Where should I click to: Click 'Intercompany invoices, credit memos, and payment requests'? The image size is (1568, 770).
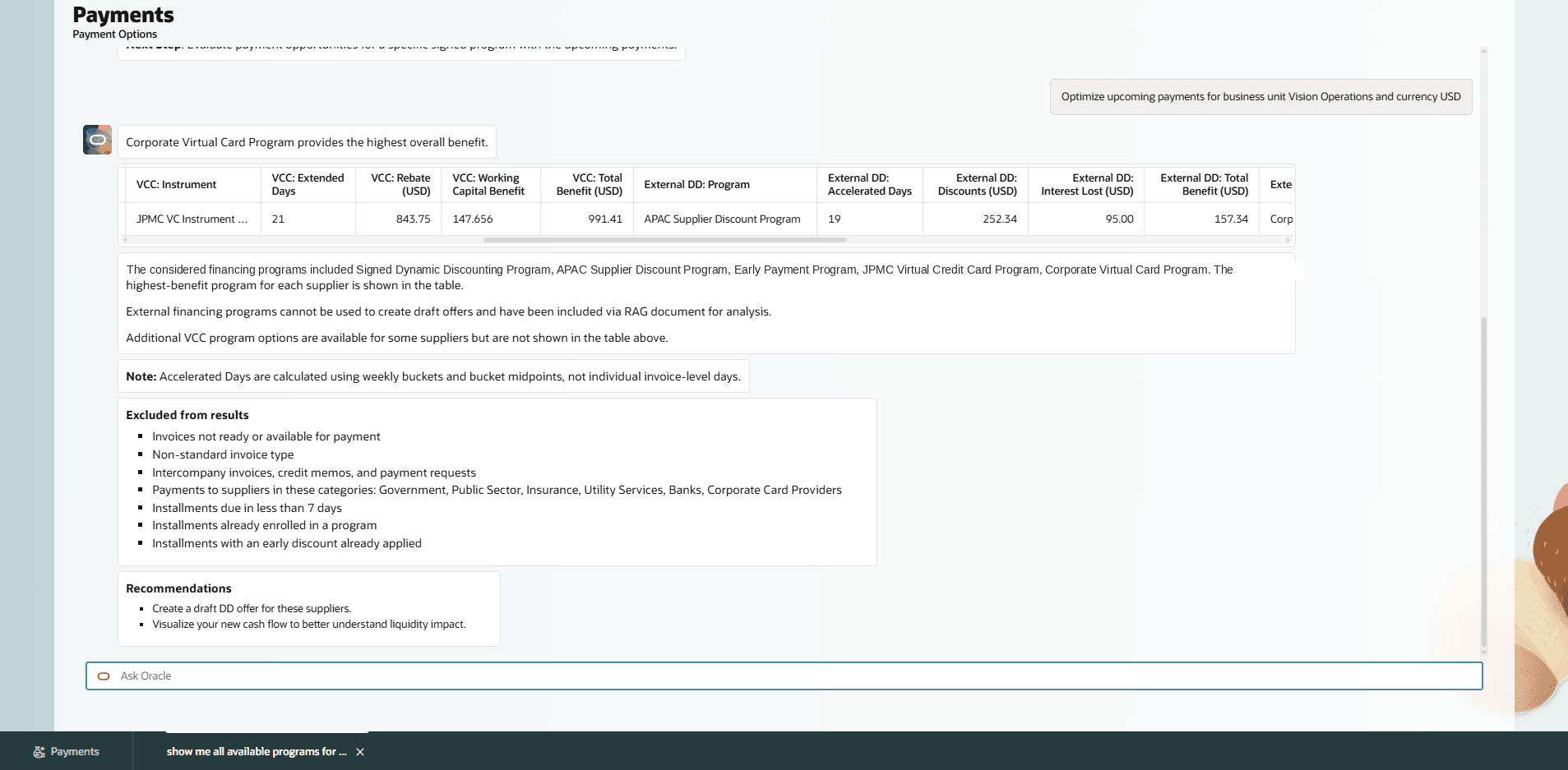[314, 473]
